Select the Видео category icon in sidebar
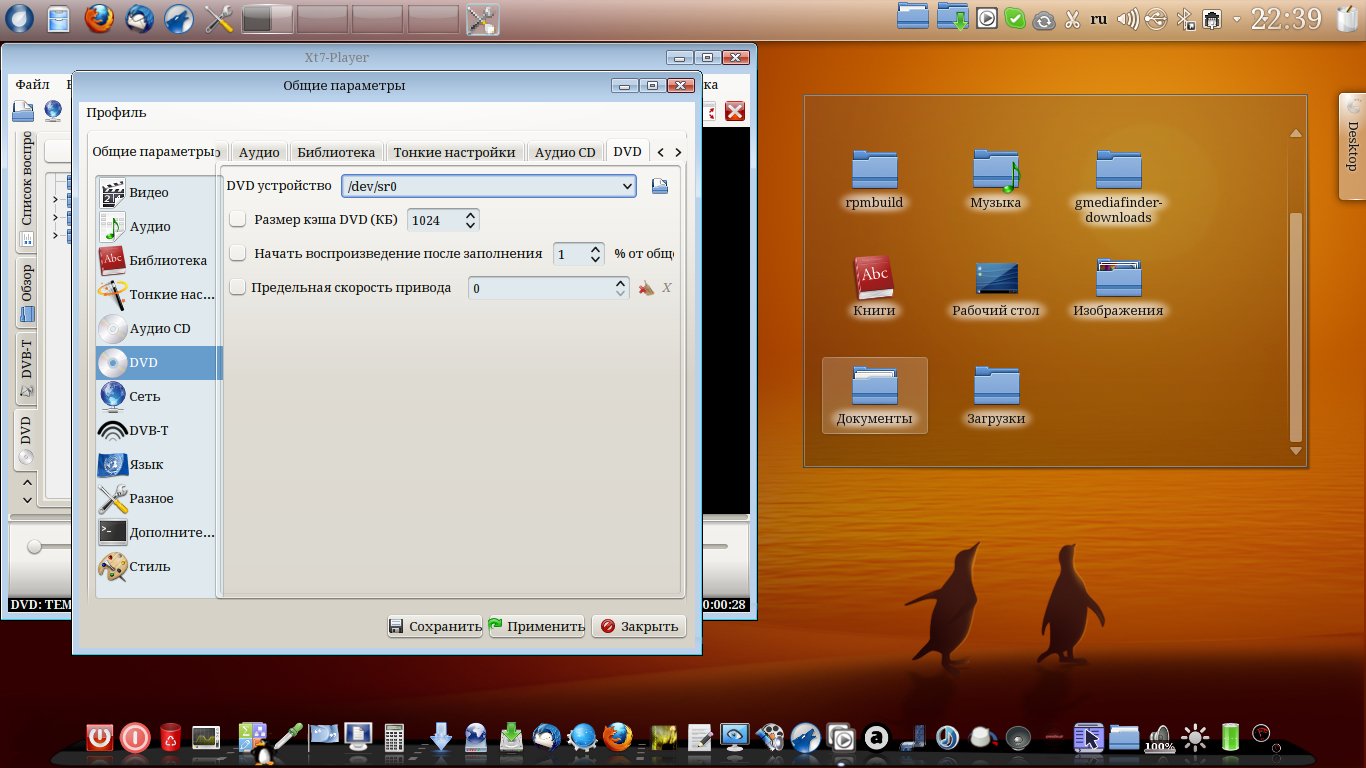Screen dimensions: 1366x768 113,193
